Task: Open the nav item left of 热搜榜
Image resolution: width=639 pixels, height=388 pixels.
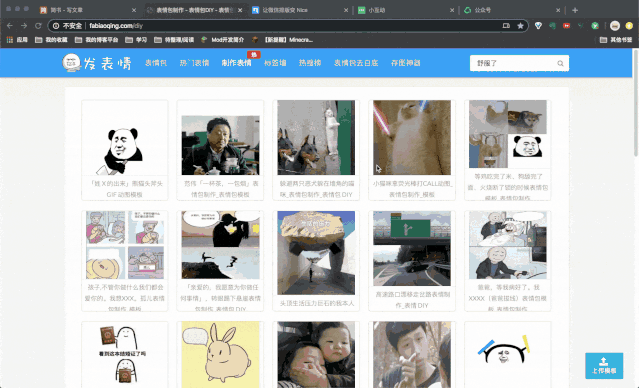Action: (x=275, y=63)
